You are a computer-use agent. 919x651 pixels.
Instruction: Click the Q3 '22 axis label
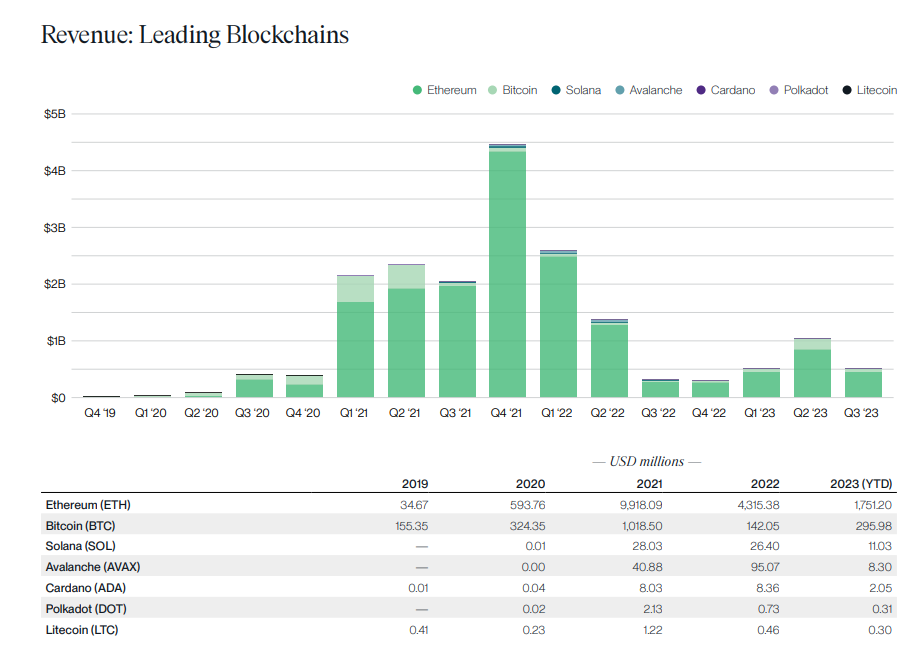(658, 413)
